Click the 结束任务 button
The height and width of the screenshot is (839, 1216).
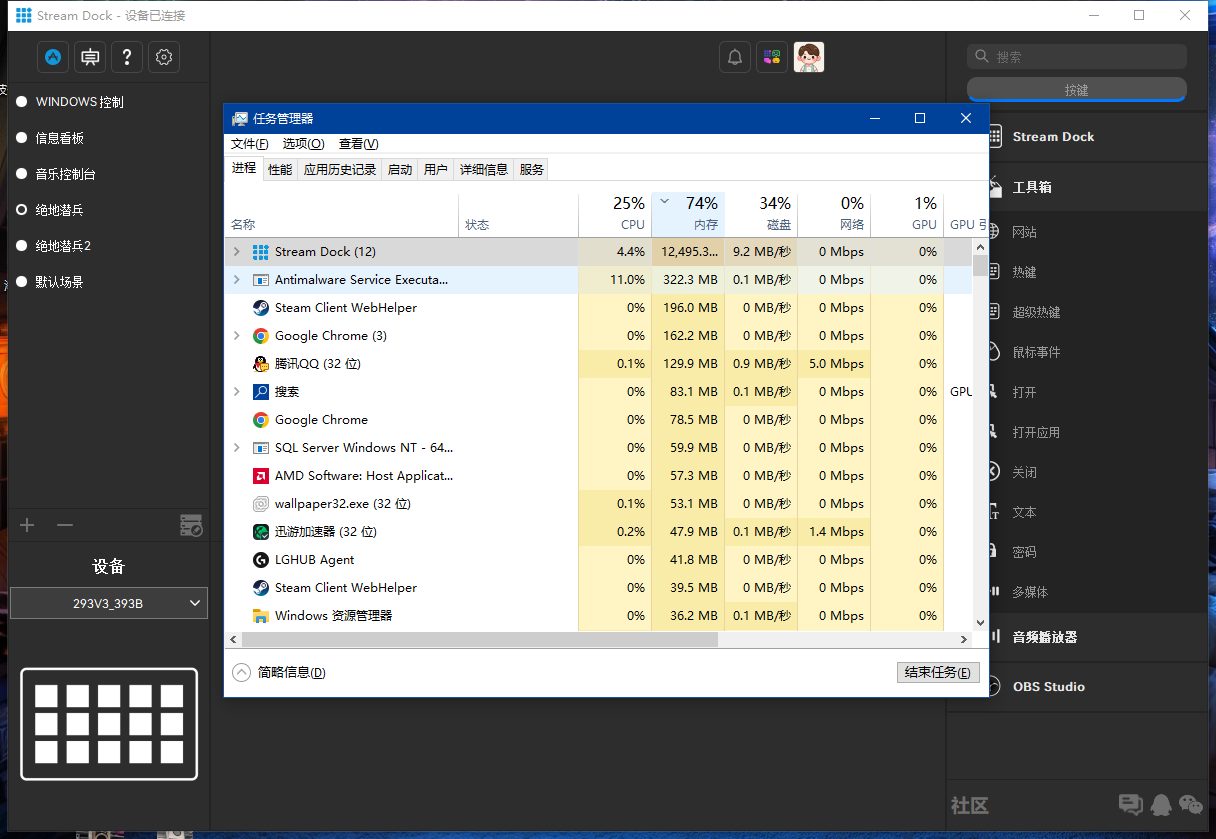point(938,672)
